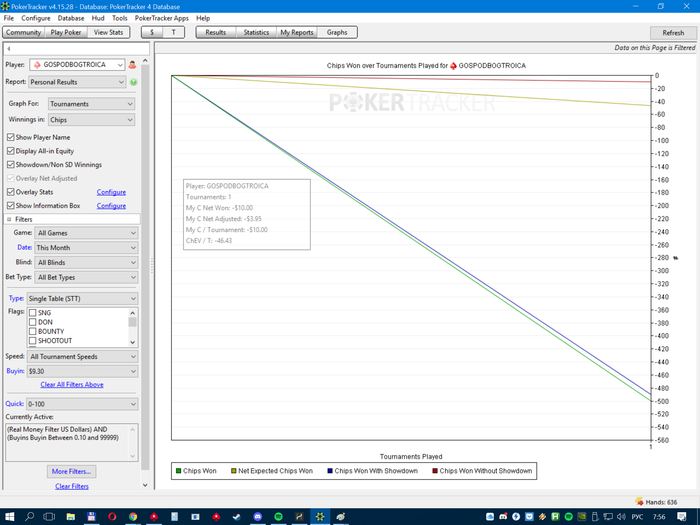Open the Date dropdown set to This Month
The width and height of the screenshot is (700, 525).
pyautogui.click(x=86, y=248)
